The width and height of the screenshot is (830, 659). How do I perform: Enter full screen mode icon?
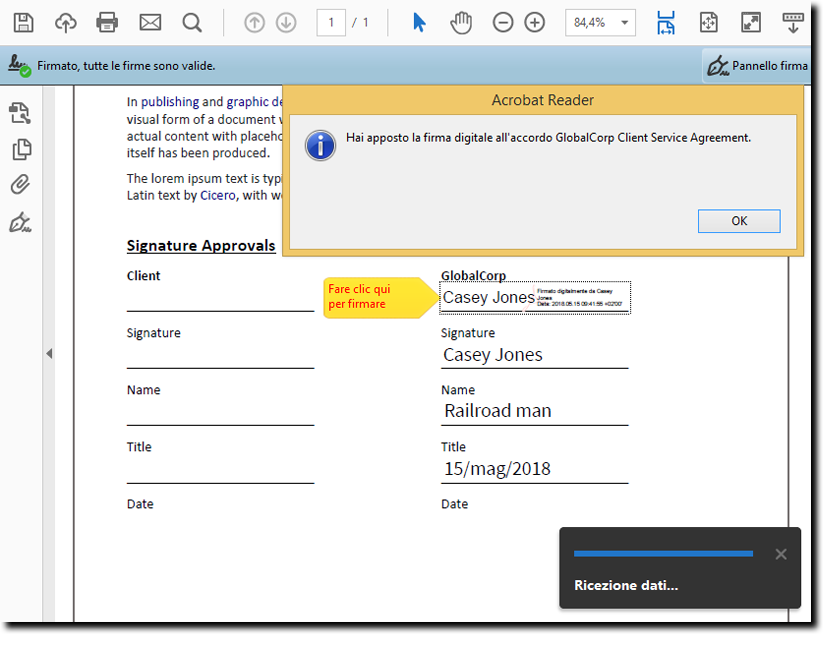pyautogui.click(x=751, y=23)
